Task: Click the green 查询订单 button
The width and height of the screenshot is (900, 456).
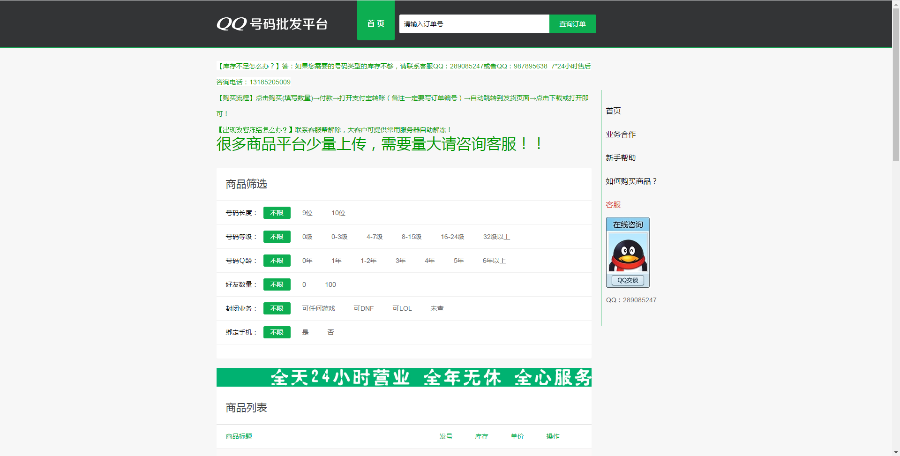Action: [572, 24]
